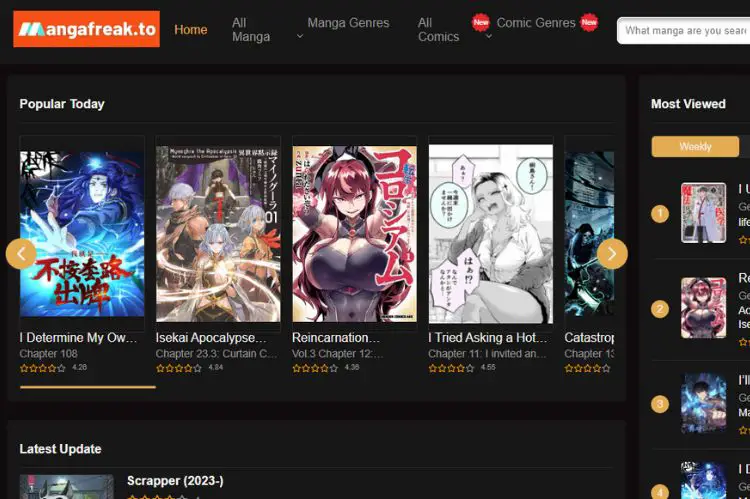Screen dimensions: 750x499
Task: Open Chapter 11: I invited an... link
Action: coord(487,354)
